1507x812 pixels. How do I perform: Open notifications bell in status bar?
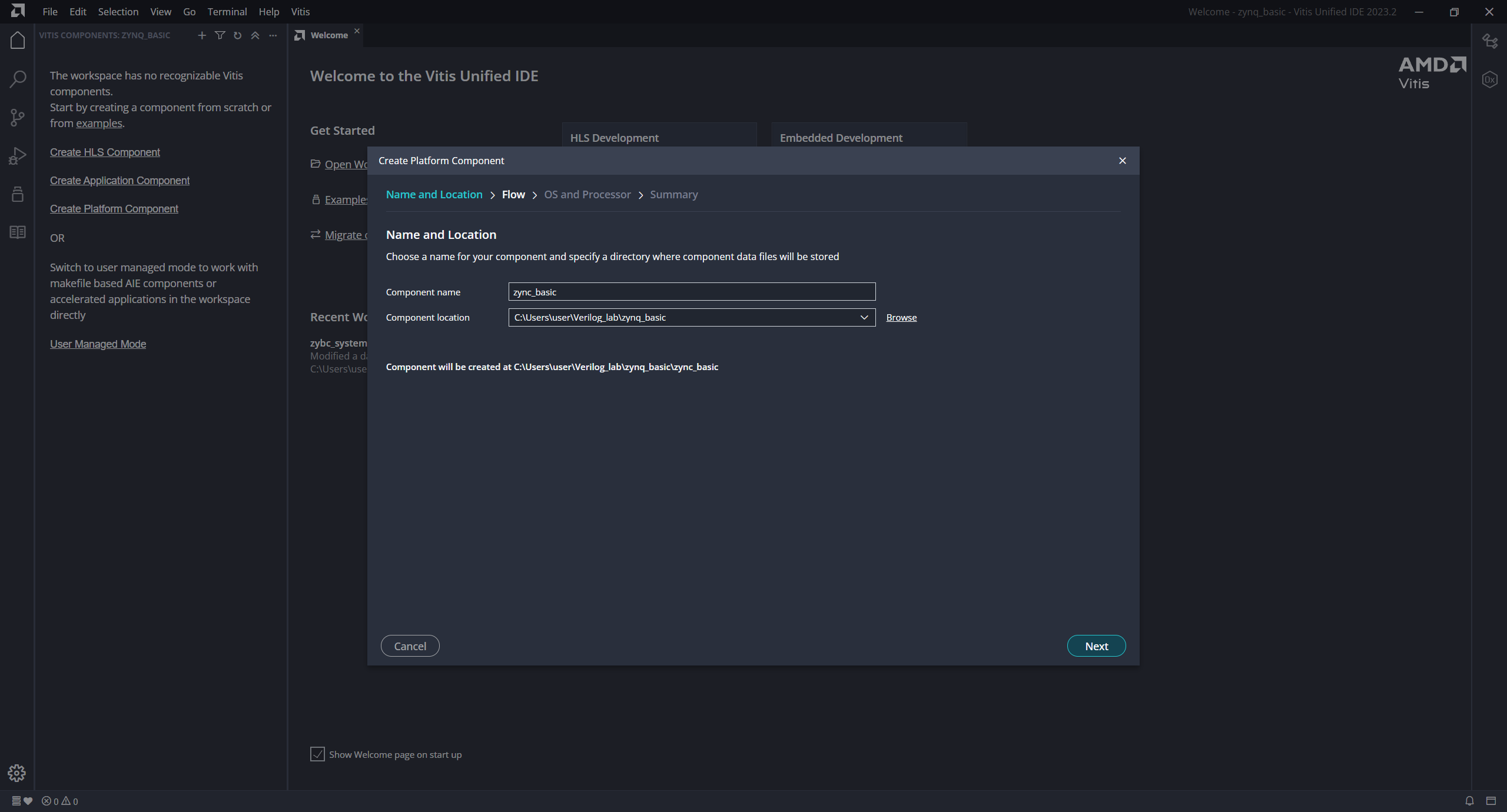[1469, 801]
